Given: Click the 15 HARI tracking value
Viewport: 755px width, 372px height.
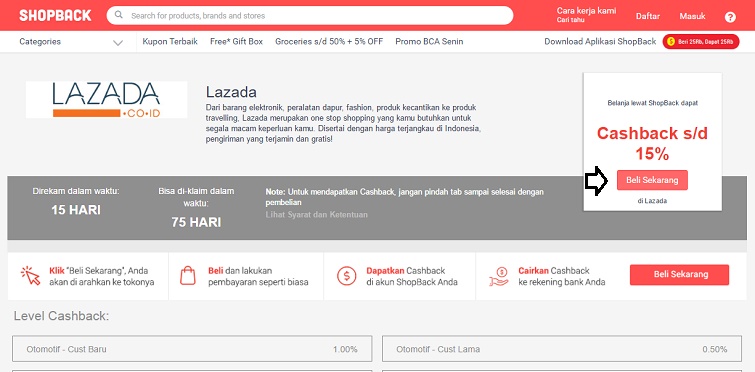Looking at the screenshot, I should [76, 210].
